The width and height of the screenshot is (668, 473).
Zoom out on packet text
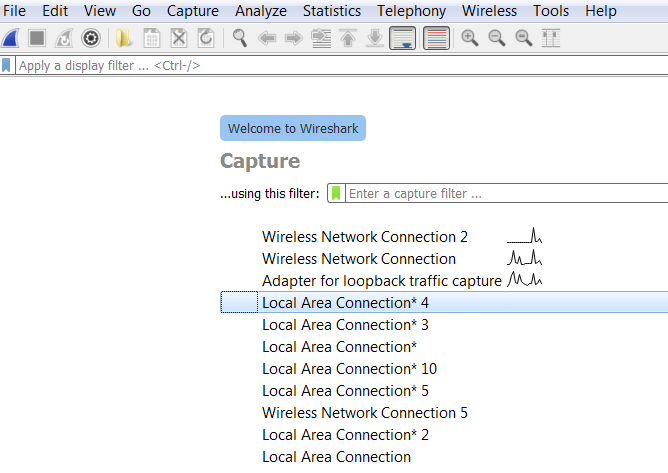(497, 38)
